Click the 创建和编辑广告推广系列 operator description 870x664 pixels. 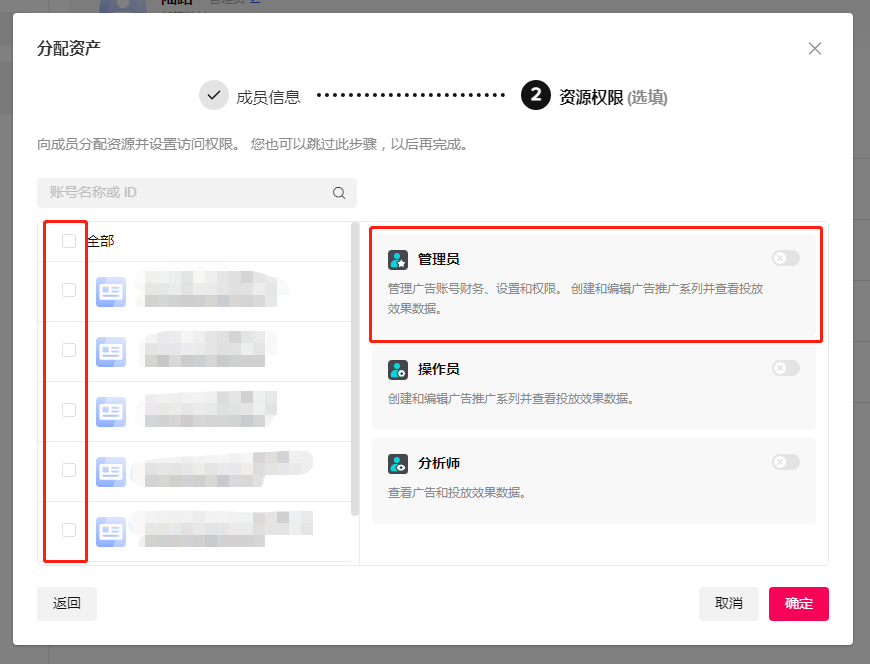coord(511,399)
